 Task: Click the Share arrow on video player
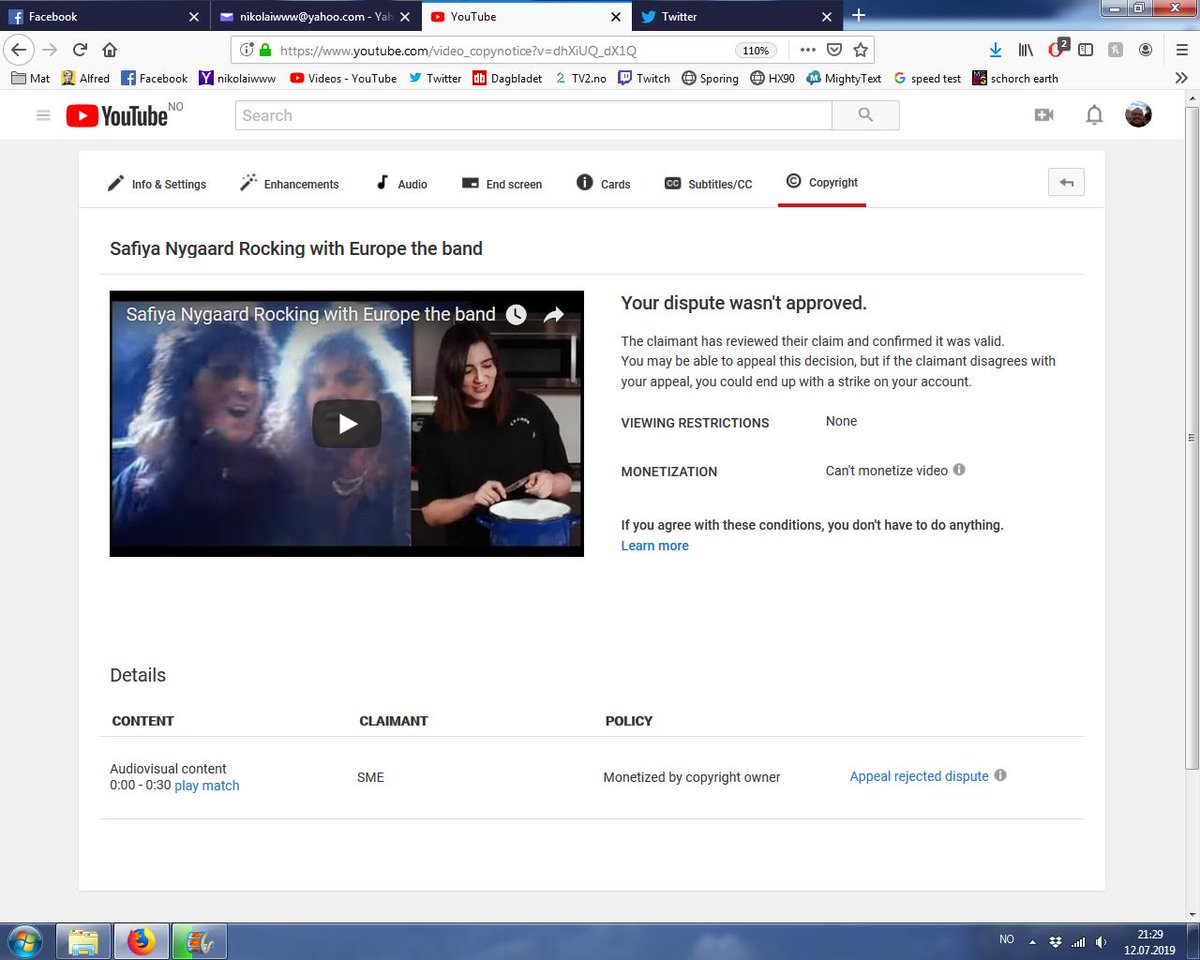pyautogui.click(x=554, y=315)
